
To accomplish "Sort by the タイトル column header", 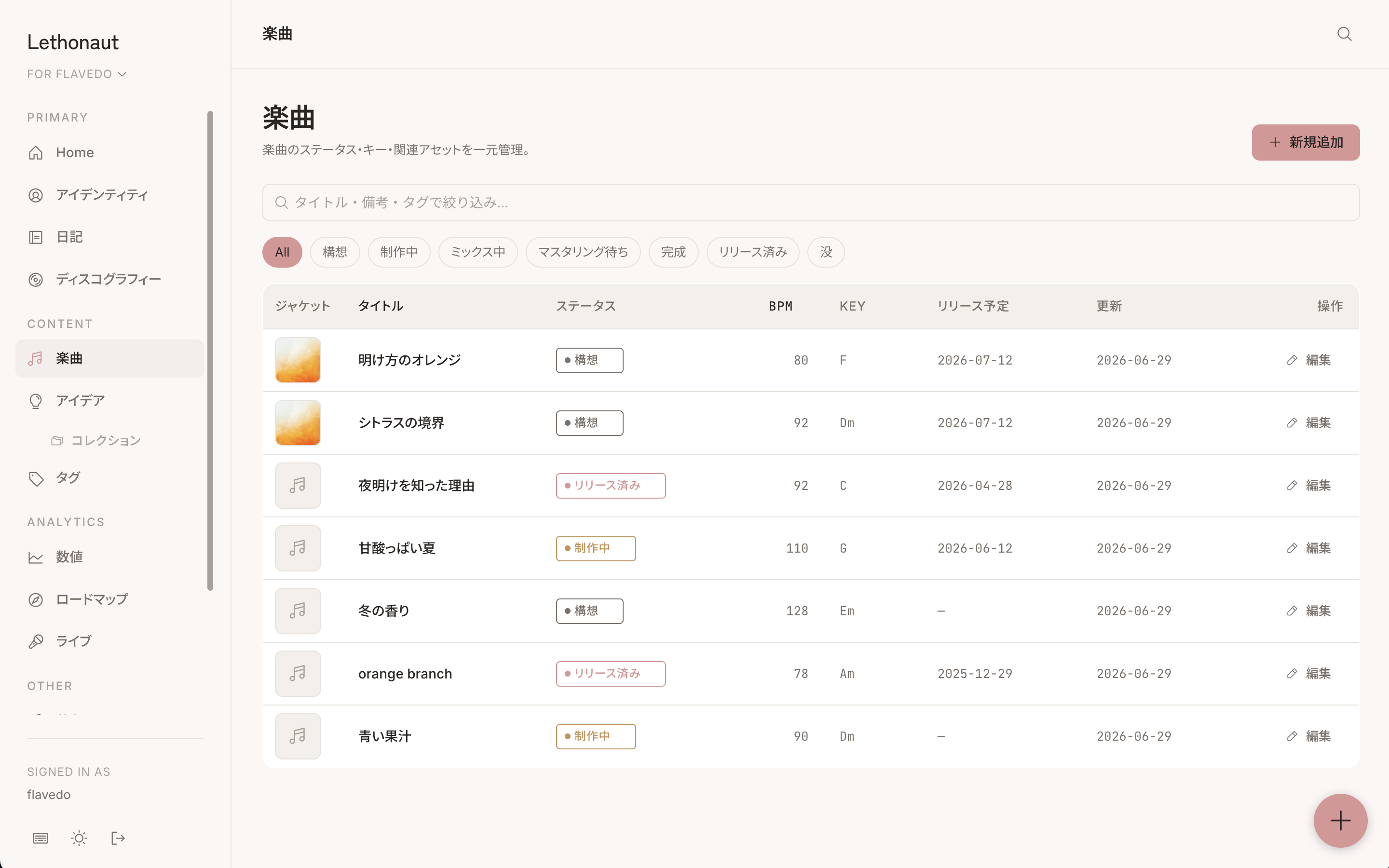I will [381, 306].
